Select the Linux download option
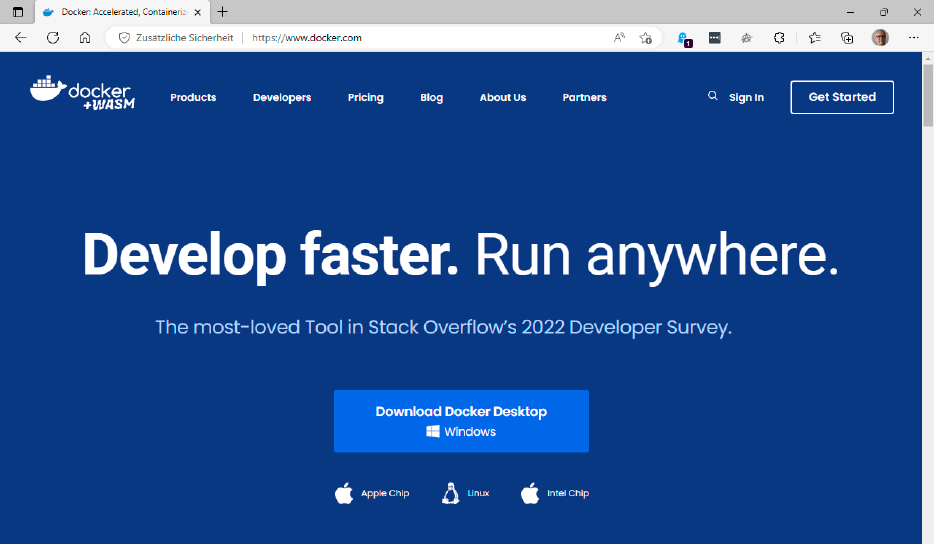This screenshot has width=934, height=544. [466, 493]
